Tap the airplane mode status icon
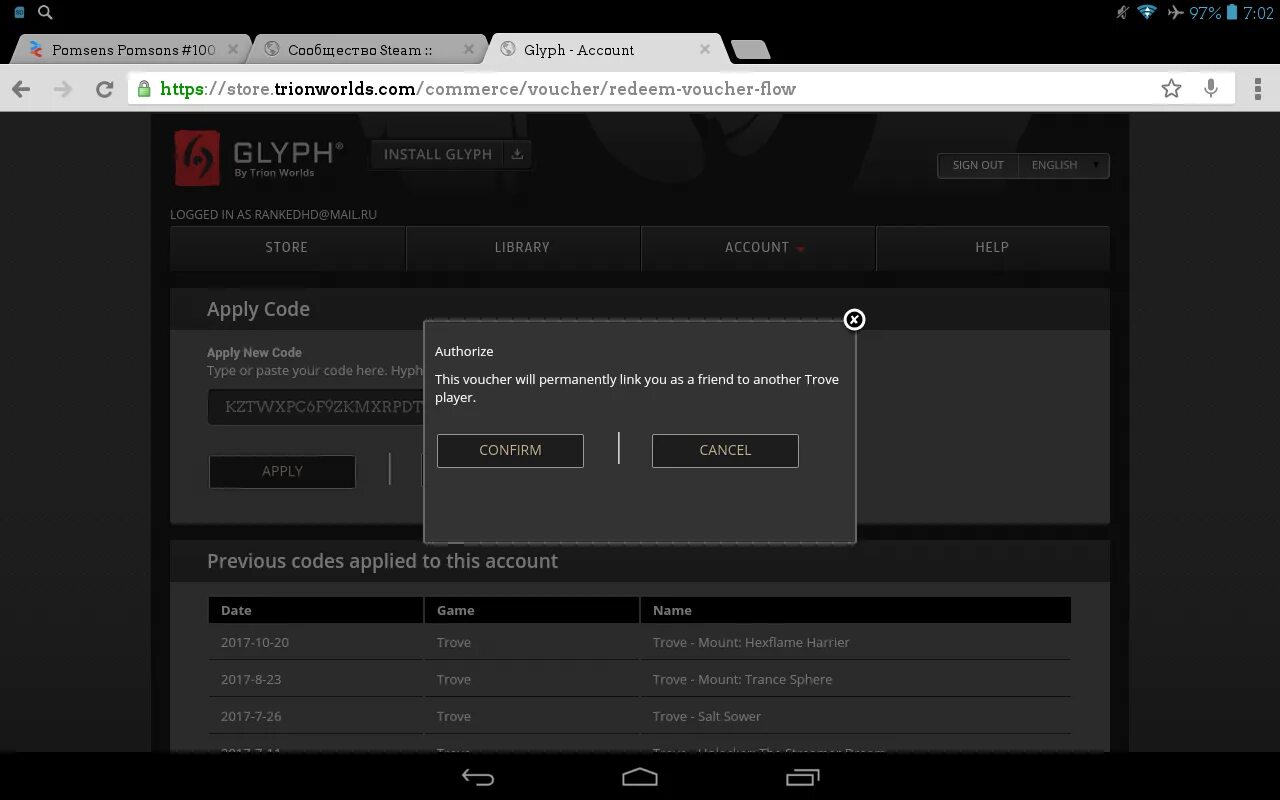1280x800 pixels. [x=1175, y=13]
